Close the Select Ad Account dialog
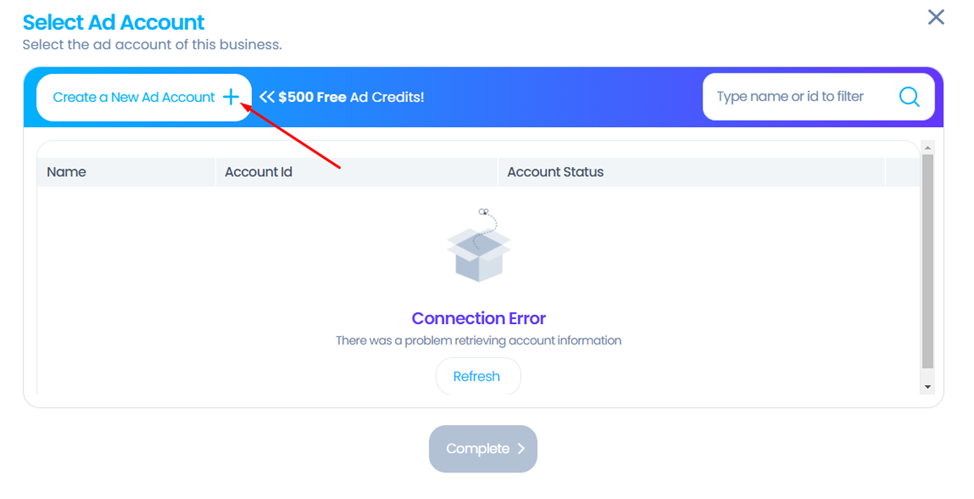This screenshot has height=499, width=974. 936,17
